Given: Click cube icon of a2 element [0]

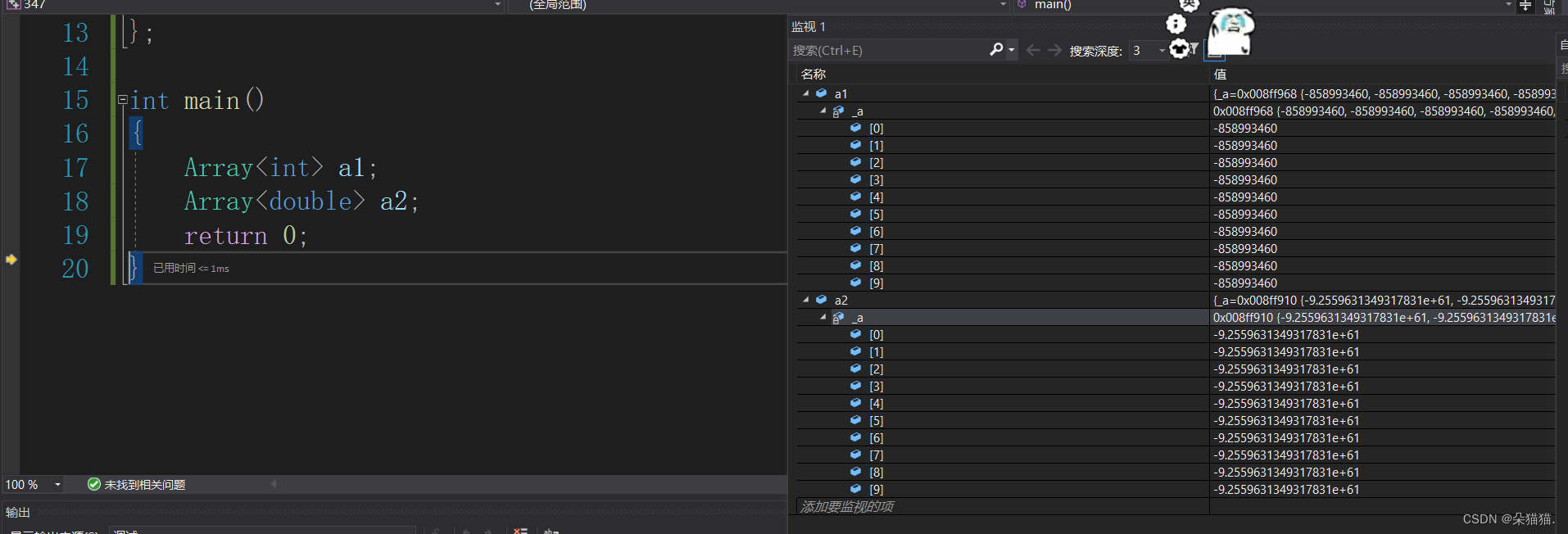Looking at the screenshot, I should coord(856,334).
